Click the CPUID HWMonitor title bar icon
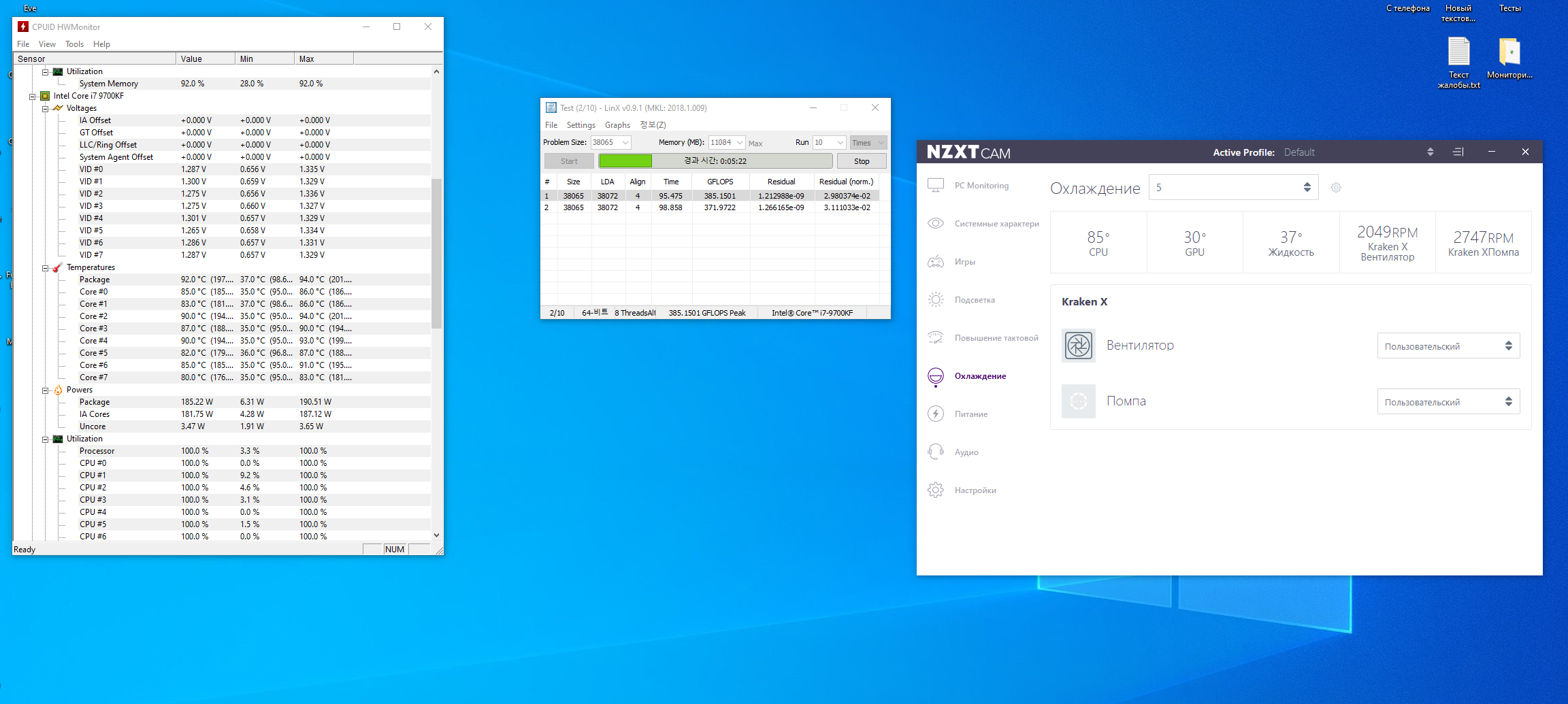This screenshot has height=704, width=1568. [23, 27]
